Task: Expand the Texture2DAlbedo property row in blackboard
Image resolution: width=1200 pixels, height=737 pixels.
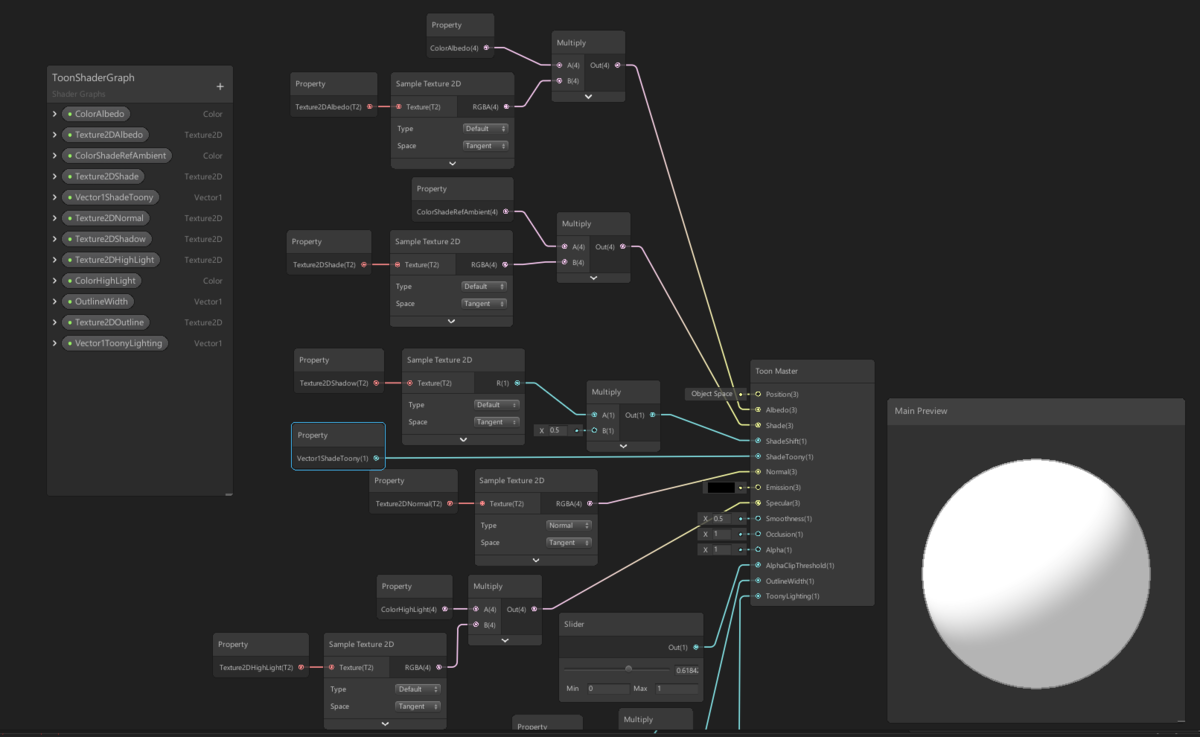Action: [54, 135]
